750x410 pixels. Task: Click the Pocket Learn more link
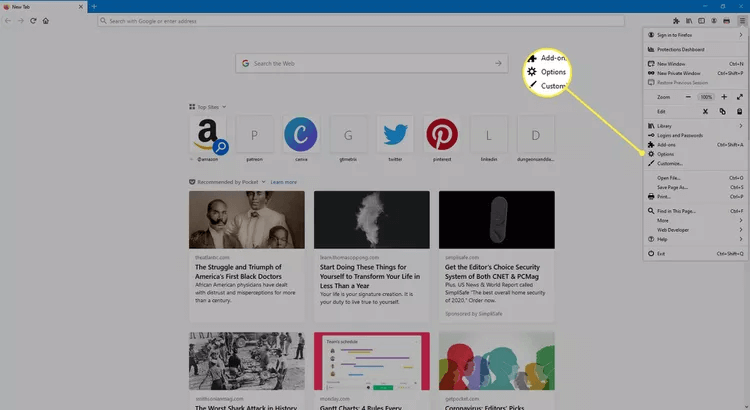click(x=283, y=182)
